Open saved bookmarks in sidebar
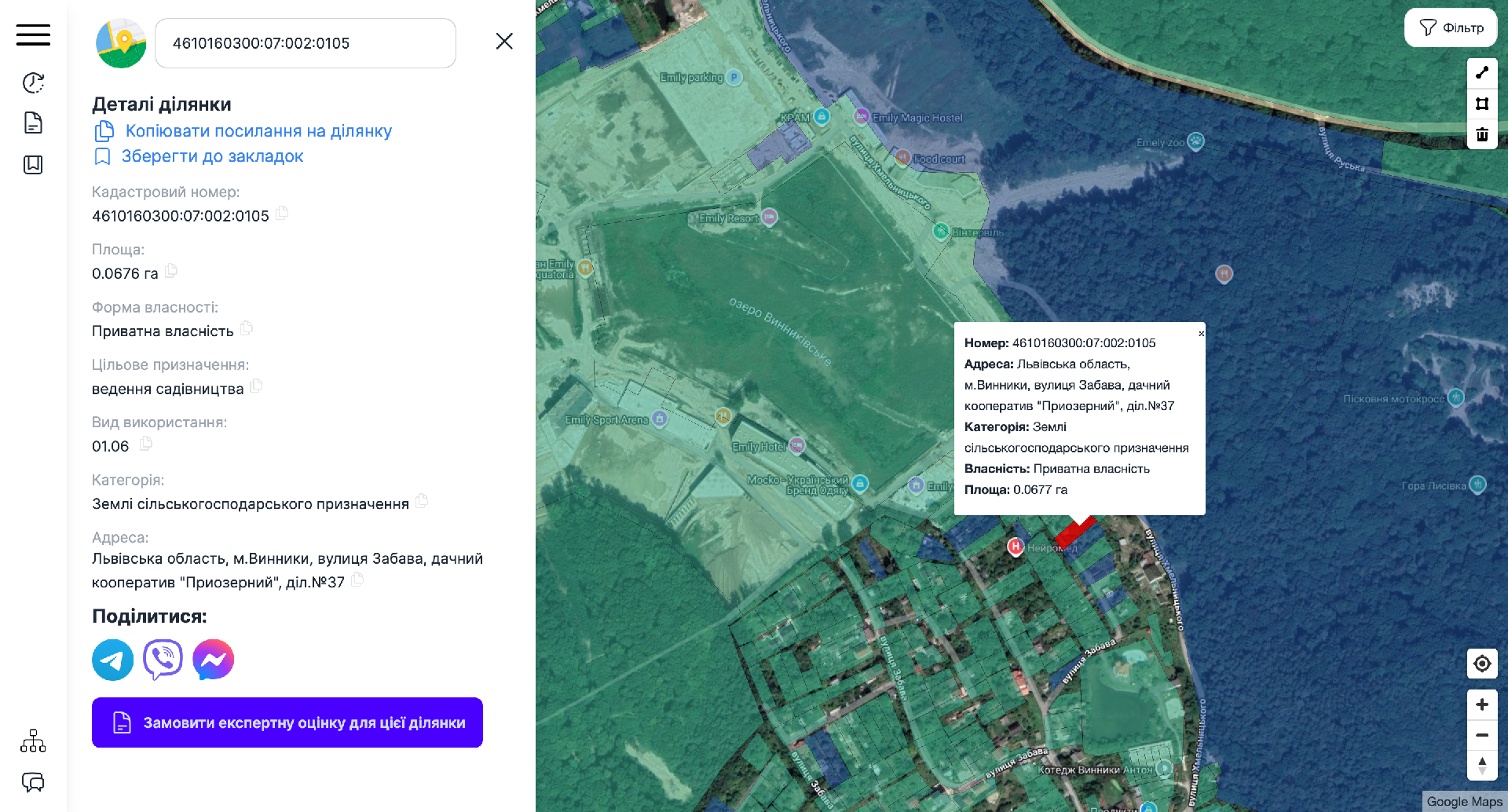The width and height of the screenshot is (1508, 812). pyautogui.click(x=33, y=164)
